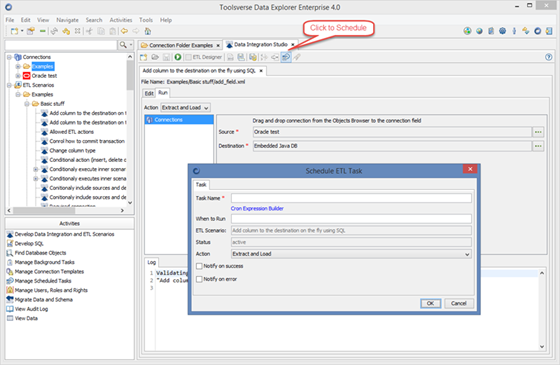Screen dimensions: 560x365
Task: Click the highlighted schedule task icon
Action: pyautogui.click(x=286, y=57)
